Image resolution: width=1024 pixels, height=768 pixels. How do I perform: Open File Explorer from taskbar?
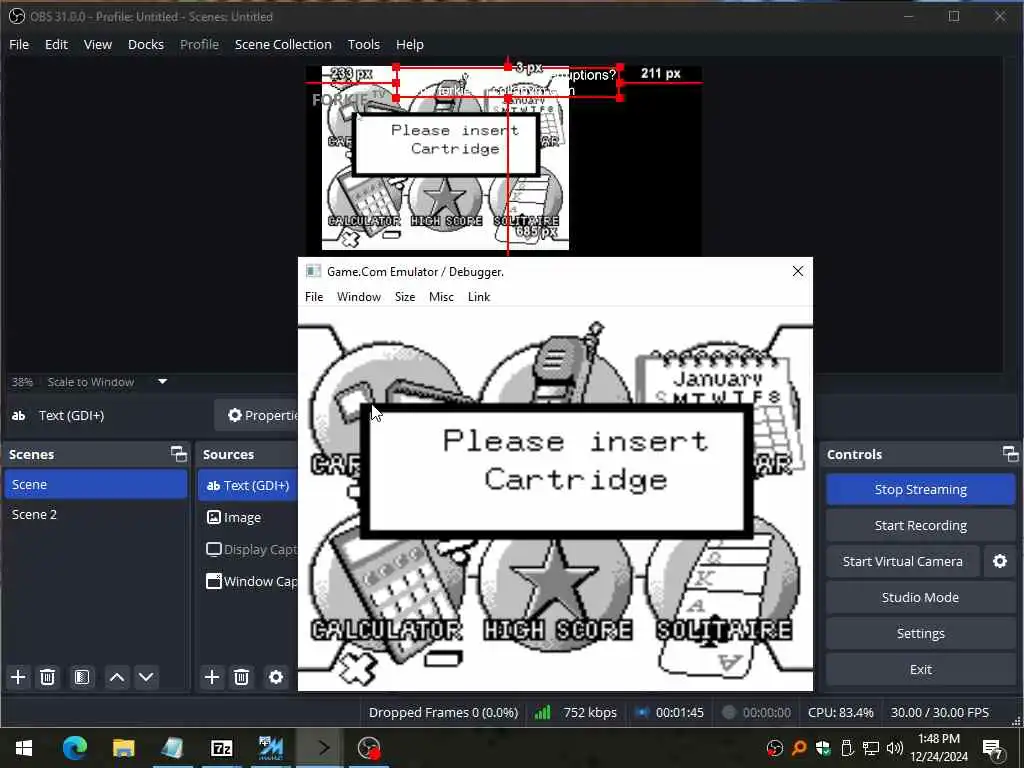pyautogui.click(x=123, y=748)
